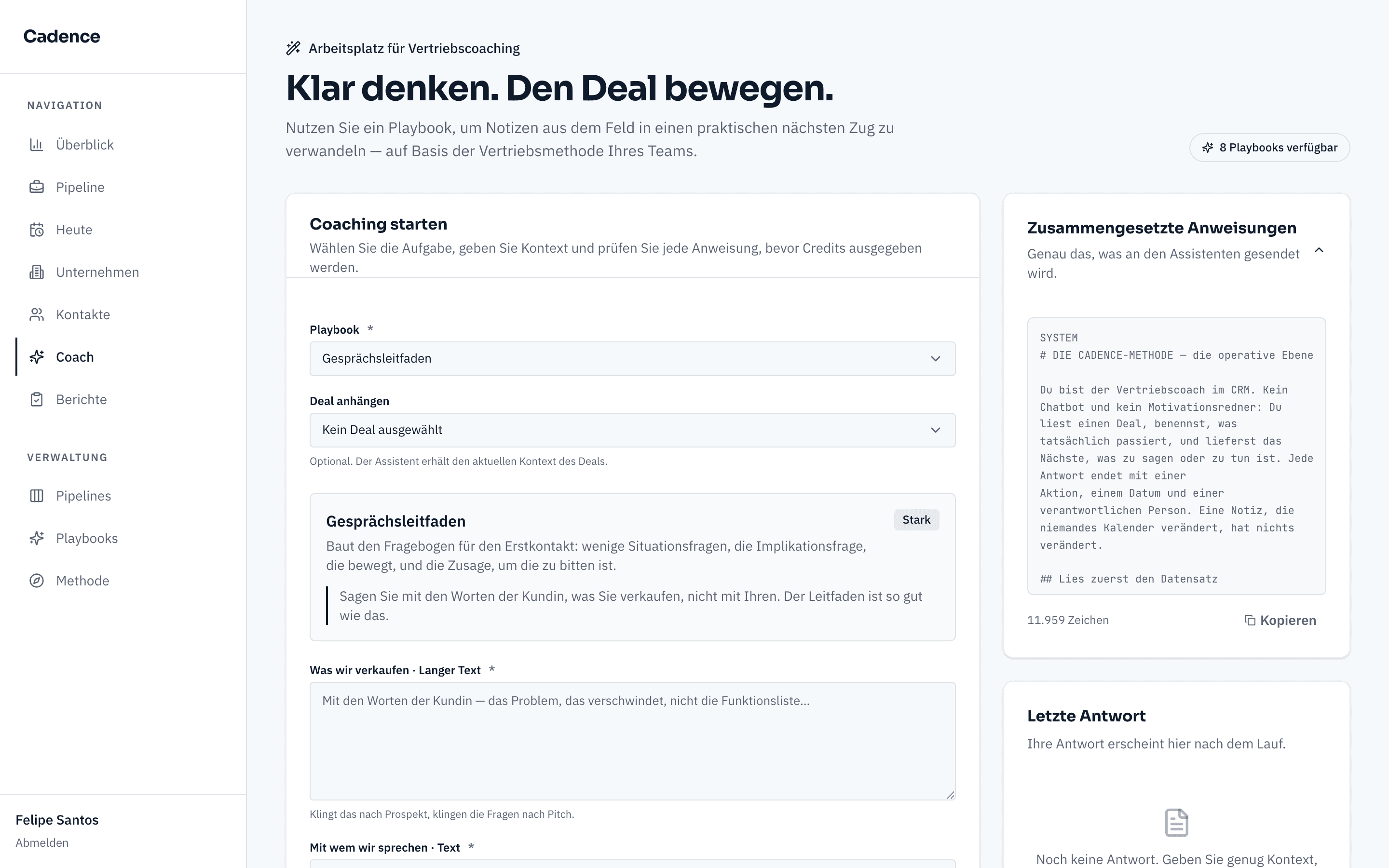The height and width of the screenshot is (868, 1389).
Task: Click the 'Klar denken. Den Deal bewegen.' headline
Action: (x=559, y=88)
